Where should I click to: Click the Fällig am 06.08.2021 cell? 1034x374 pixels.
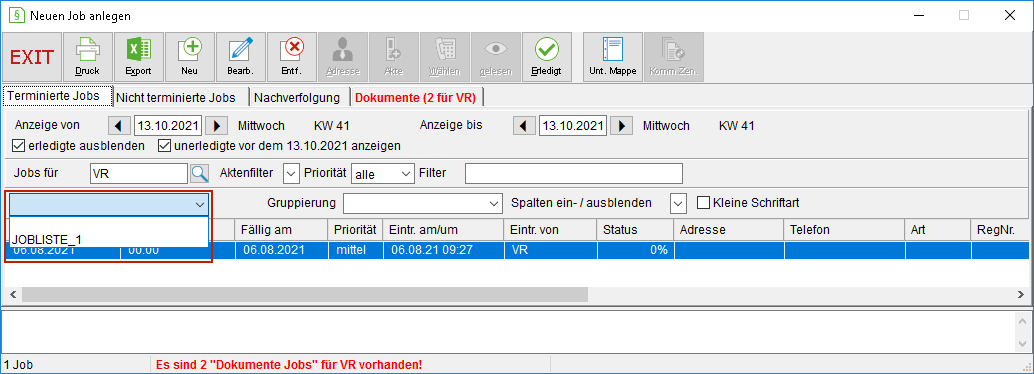pyautogui.click(x=282, y=250)
